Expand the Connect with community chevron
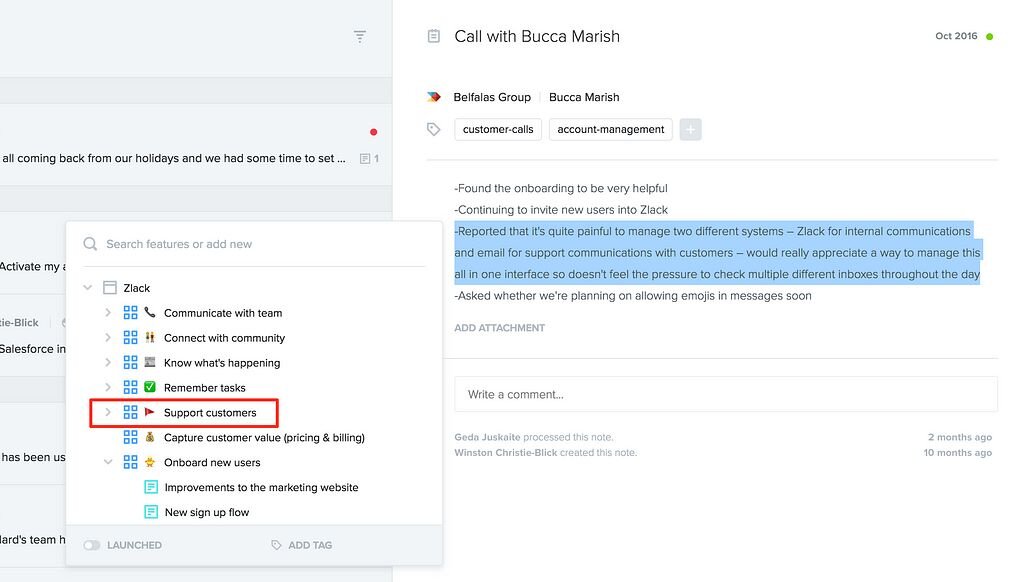This screenshot has height=582, width=1024. pos(108,337)
